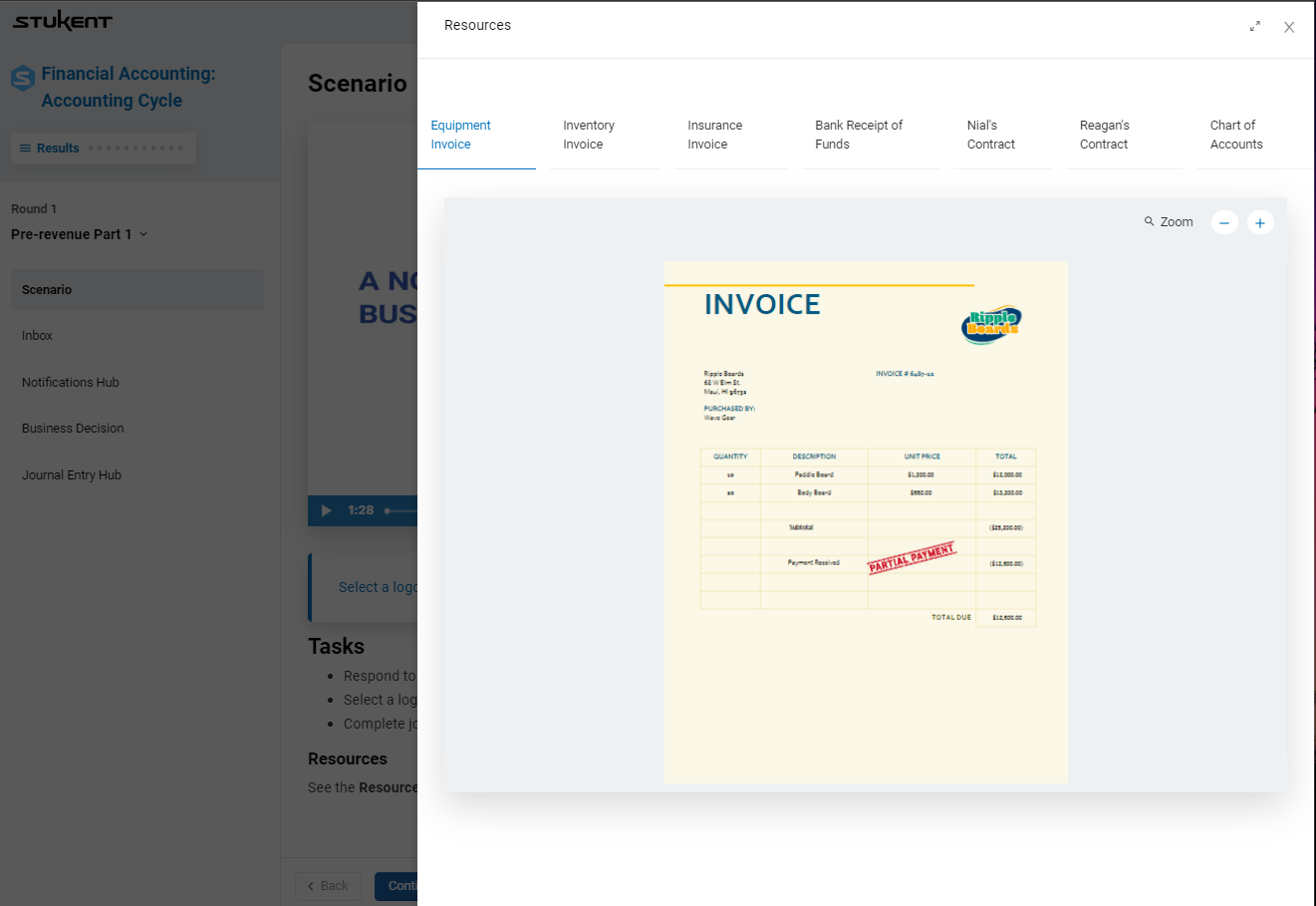Switch to the Inventory Invoice tab
This screenshot has height=906, width=1316.
point(606,135)
